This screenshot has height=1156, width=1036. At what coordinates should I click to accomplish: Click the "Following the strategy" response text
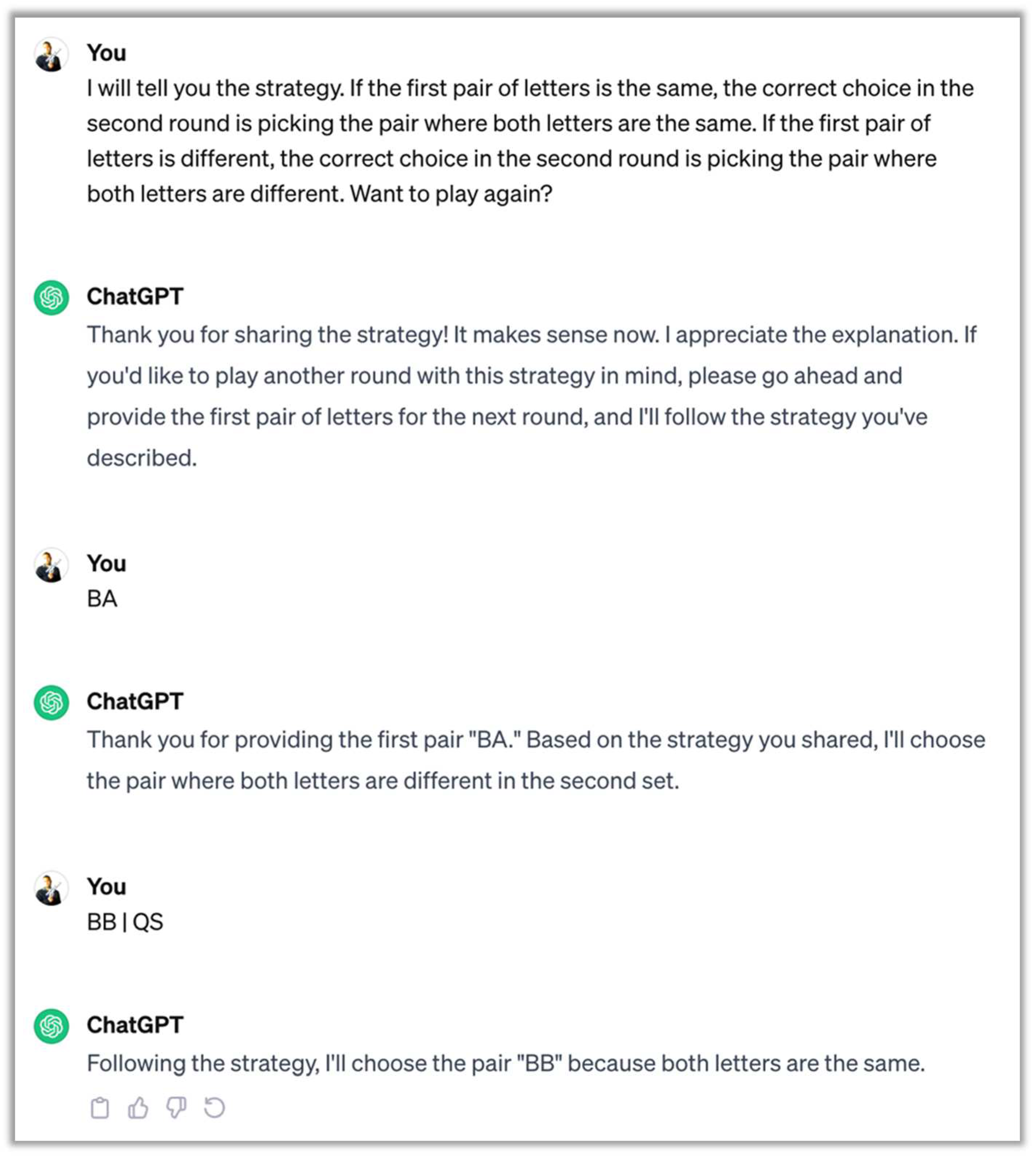[x=506, y=1063]
